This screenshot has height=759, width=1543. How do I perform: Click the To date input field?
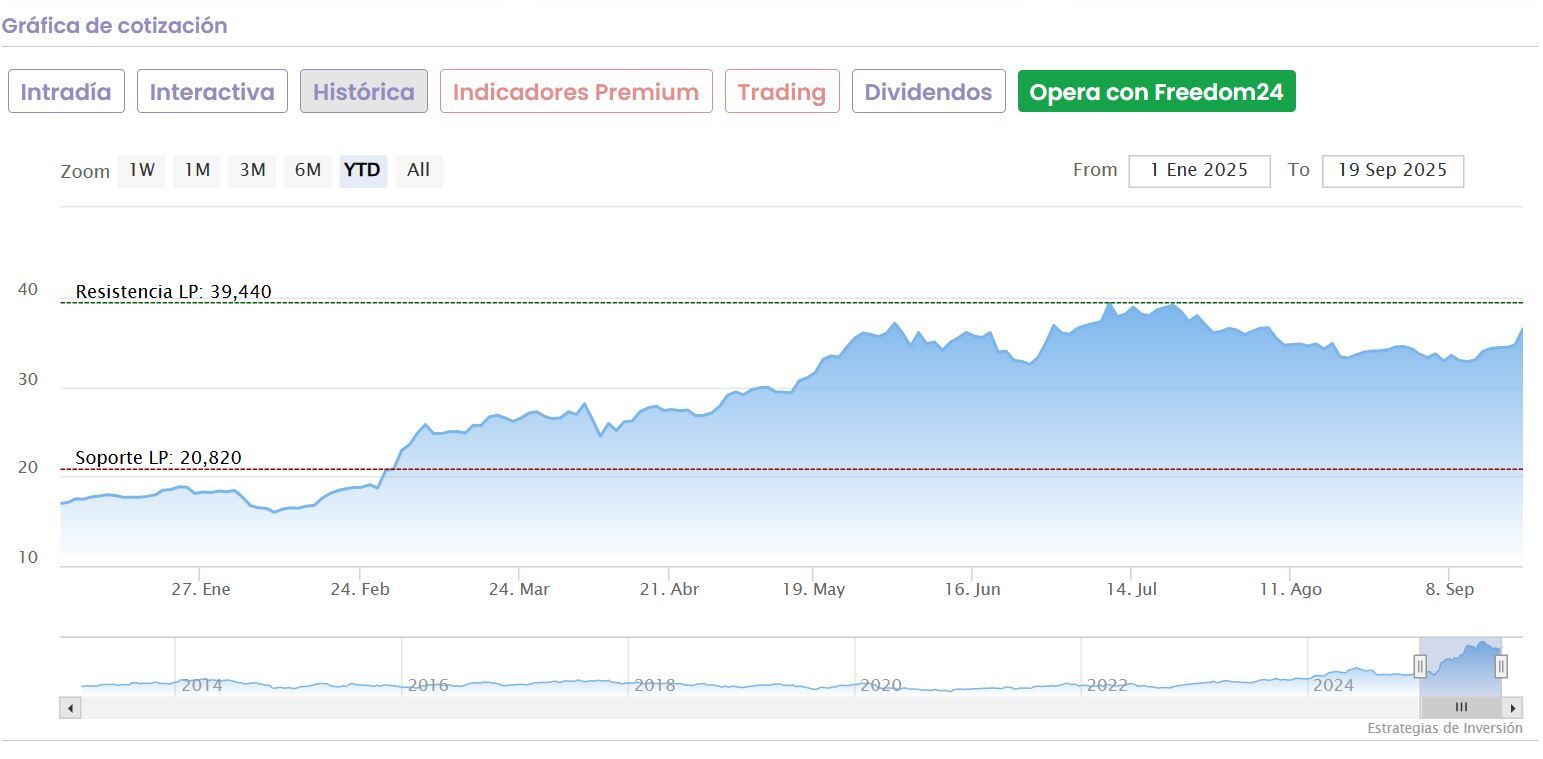(1392, 171)
